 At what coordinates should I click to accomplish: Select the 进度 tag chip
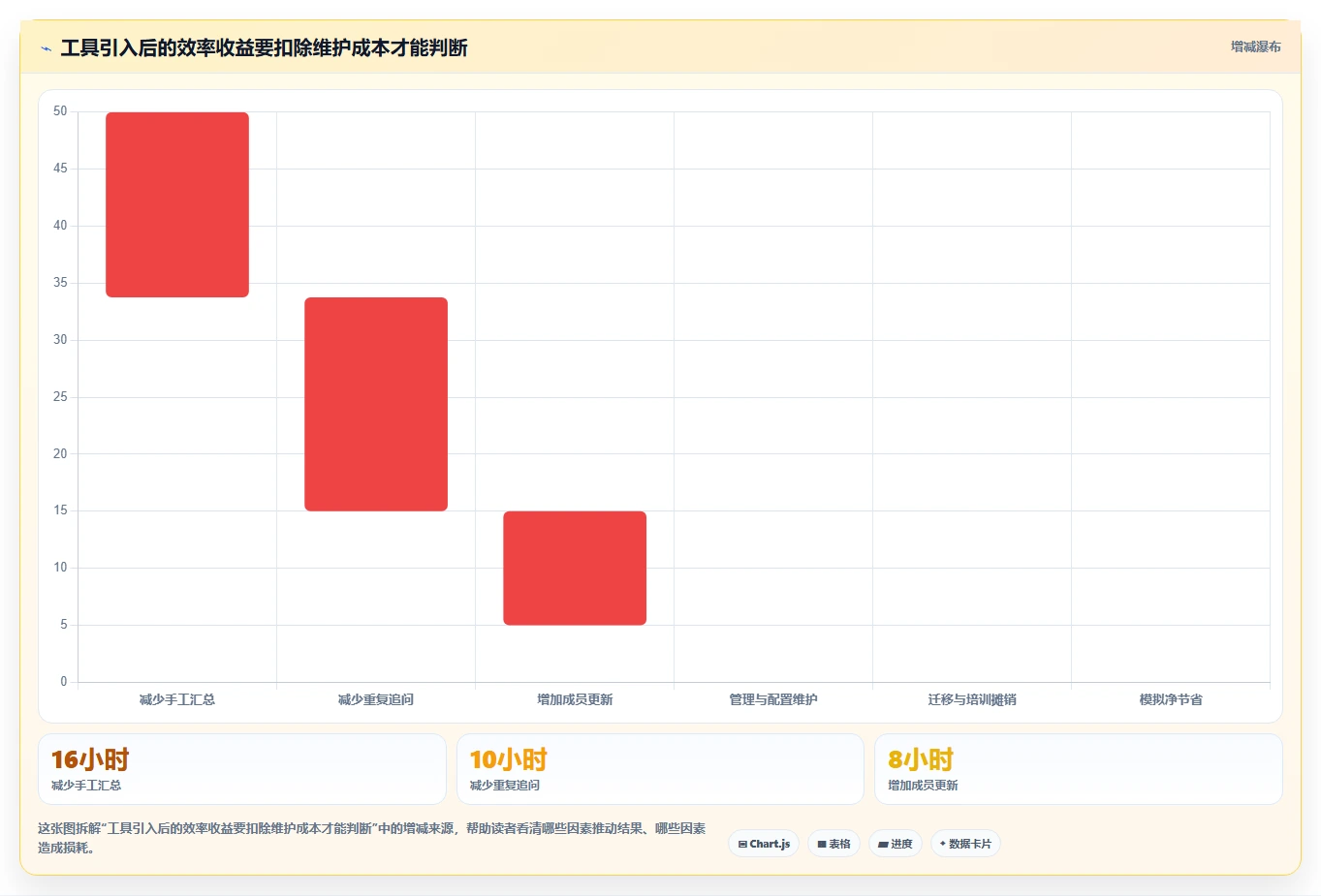click(x=896, y=844)
